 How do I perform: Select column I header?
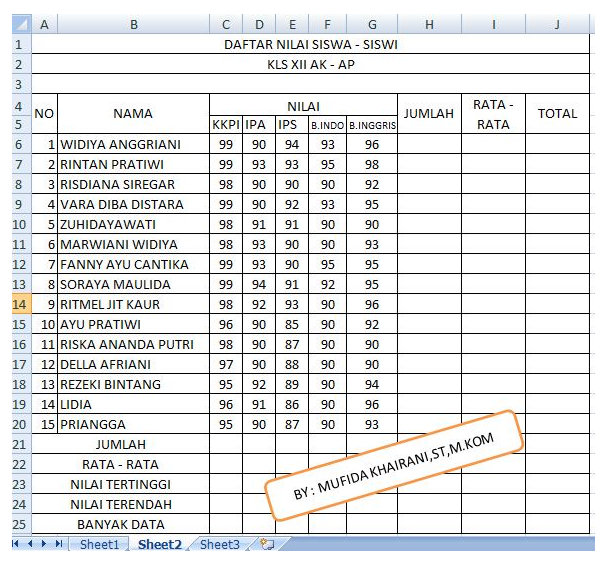point(493,24)
